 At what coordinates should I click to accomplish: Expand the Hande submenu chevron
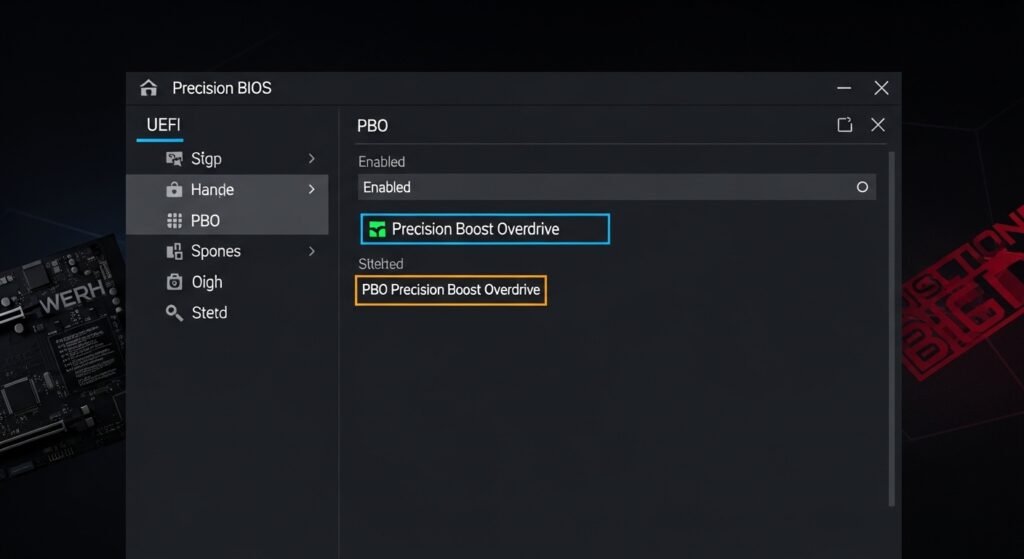312,190
